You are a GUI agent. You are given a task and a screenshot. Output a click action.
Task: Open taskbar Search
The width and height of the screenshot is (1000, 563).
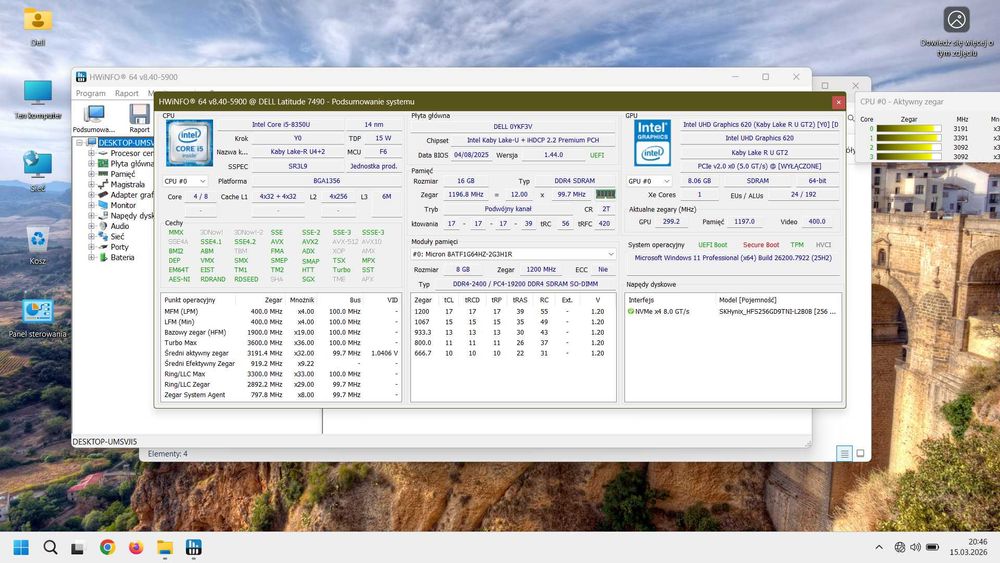[50, 547]
